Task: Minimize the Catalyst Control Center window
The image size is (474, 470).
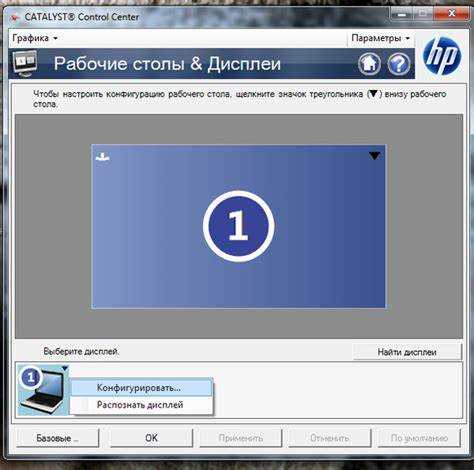Action: [x=402, y=14]
